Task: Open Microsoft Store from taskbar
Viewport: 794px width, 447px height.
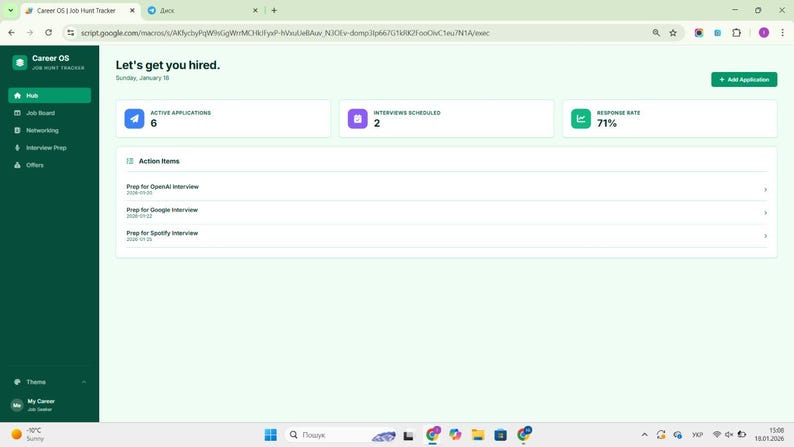Action: click(500, 435)
